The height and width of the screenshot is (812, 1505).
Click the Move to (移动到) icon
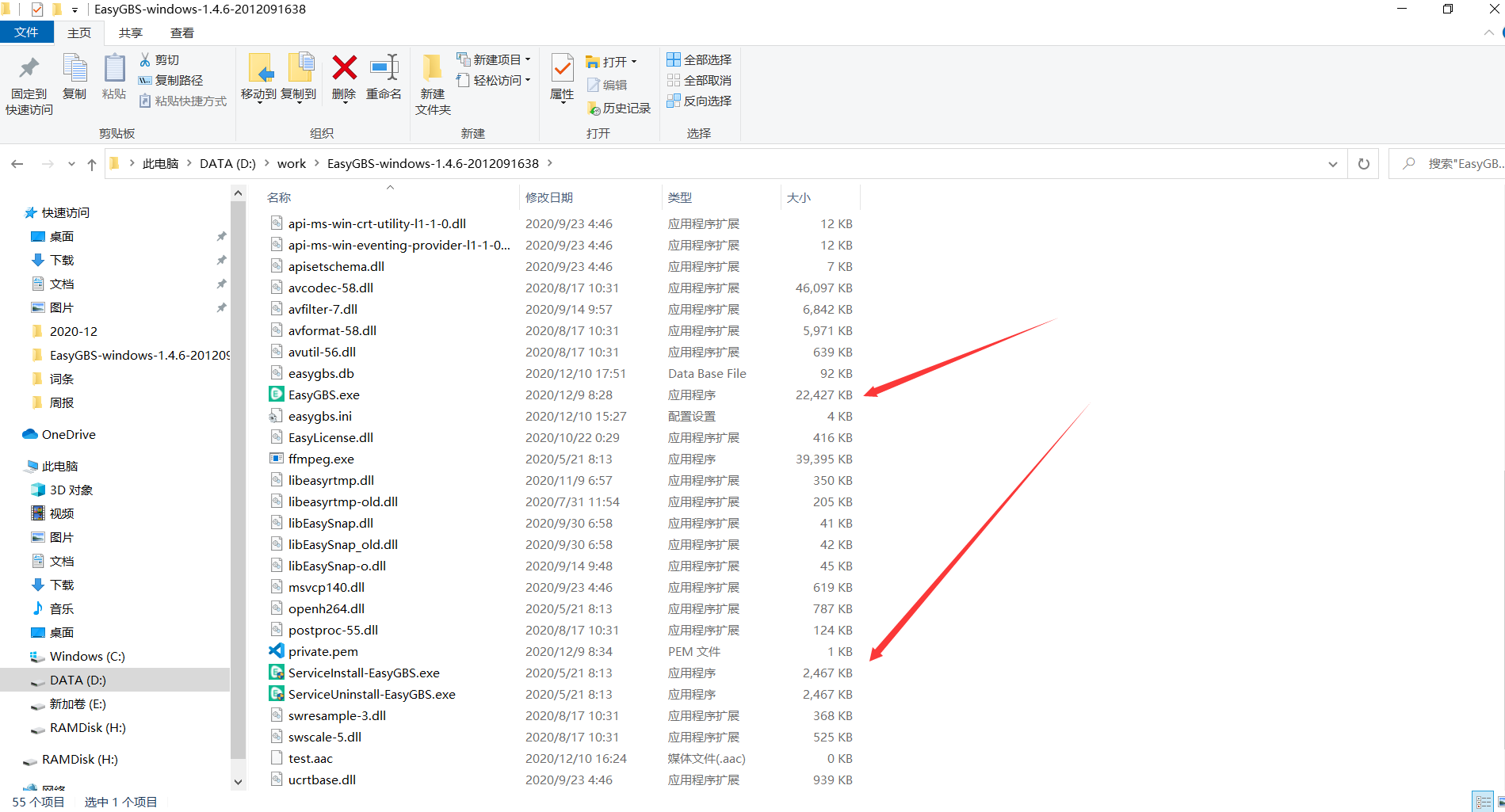[x=259, y=68]
